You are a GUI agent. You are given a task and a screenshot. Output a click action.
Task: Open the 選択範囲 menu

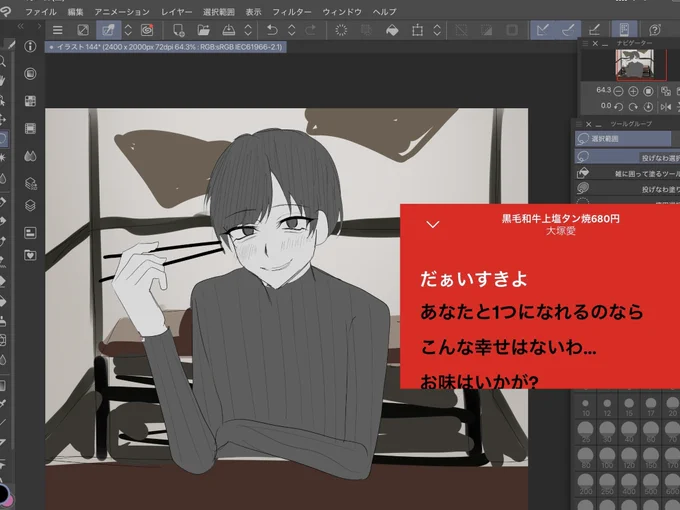pyautogui.click(x=219, y=12)
